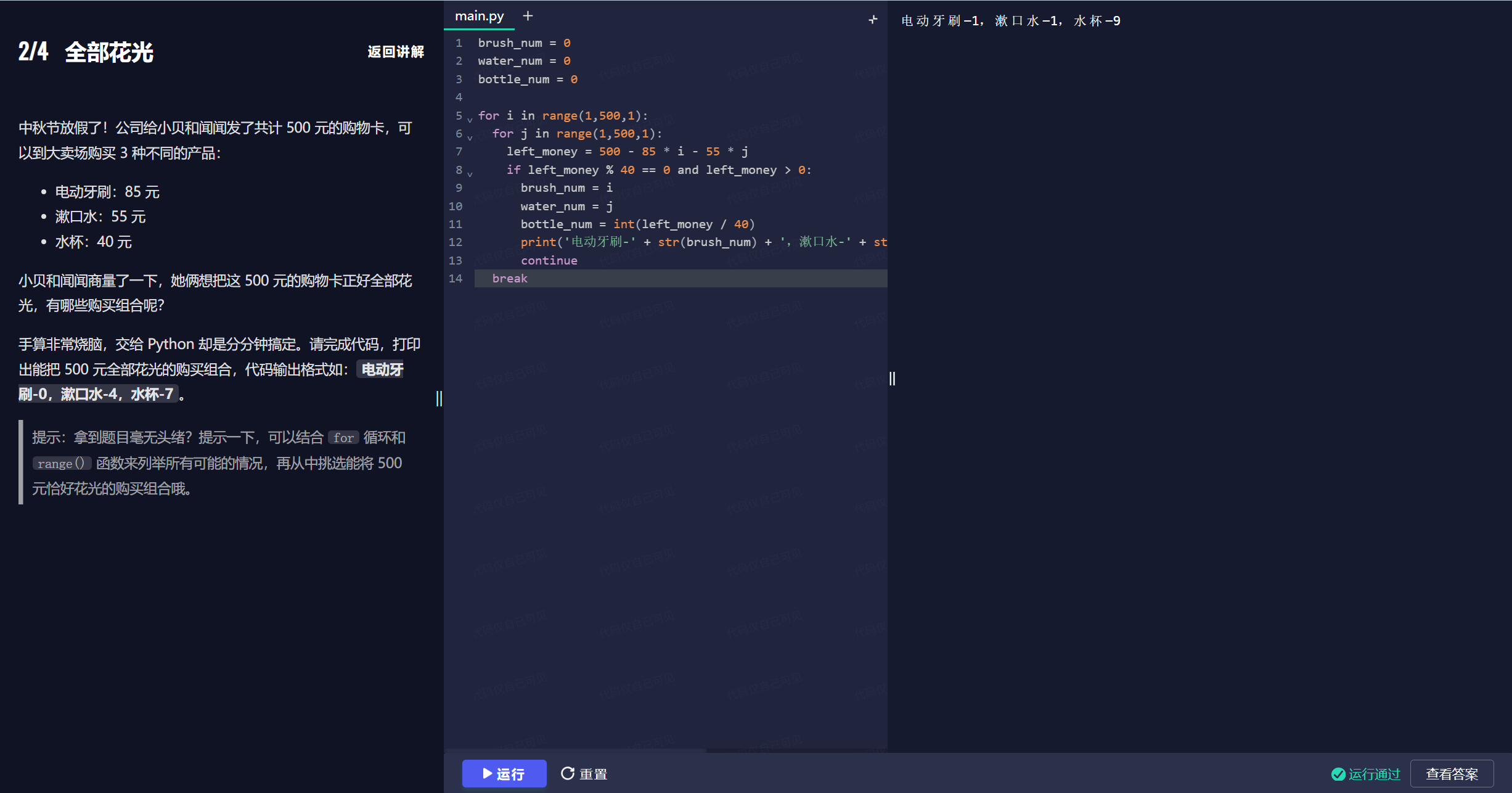Click the divider handle between editor and output
The height and width of the screenshot is (793, 1512).
(892, 379)
